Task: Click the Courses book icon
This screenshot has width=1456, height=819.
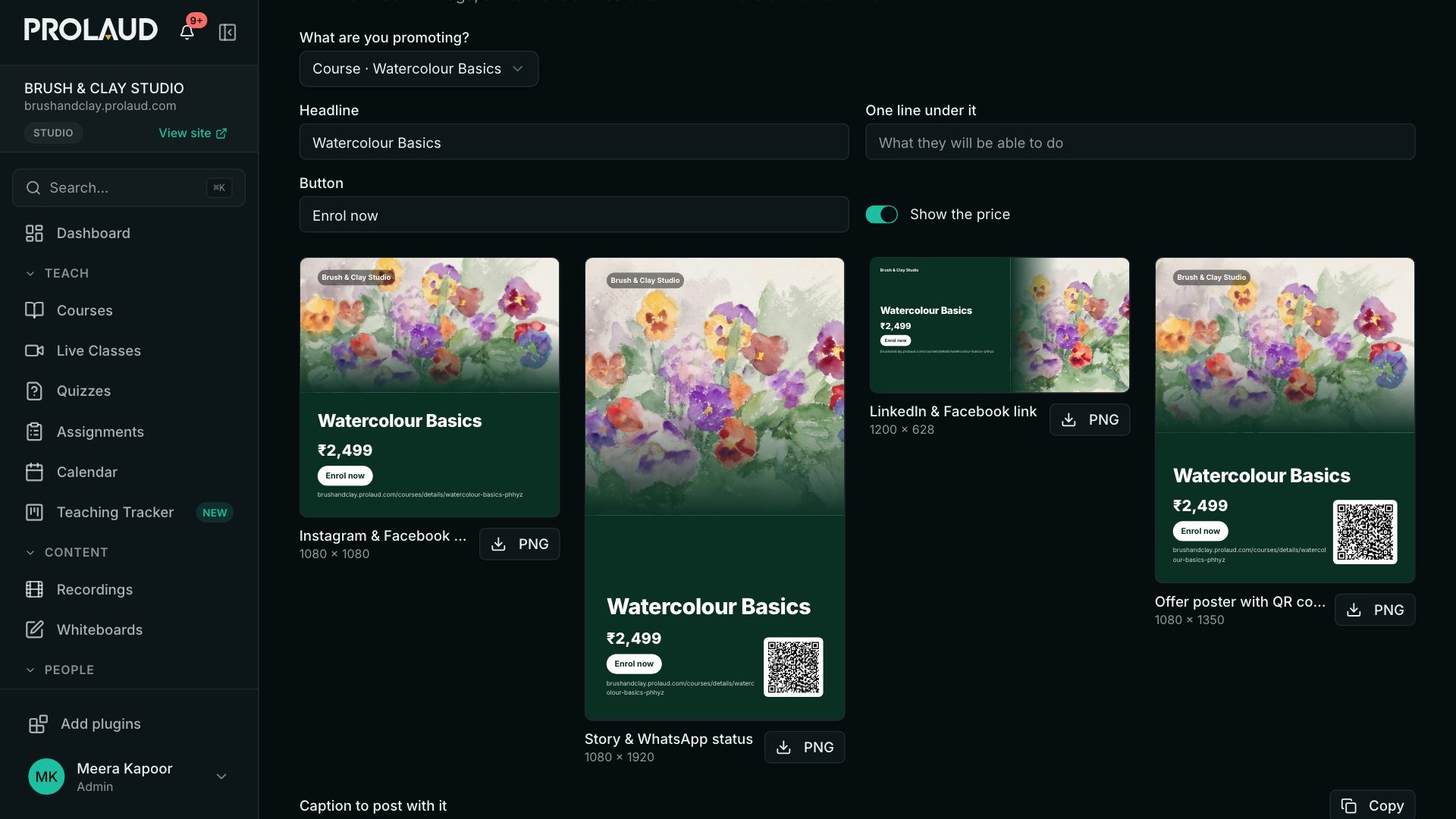Action: tap(34, 310)
